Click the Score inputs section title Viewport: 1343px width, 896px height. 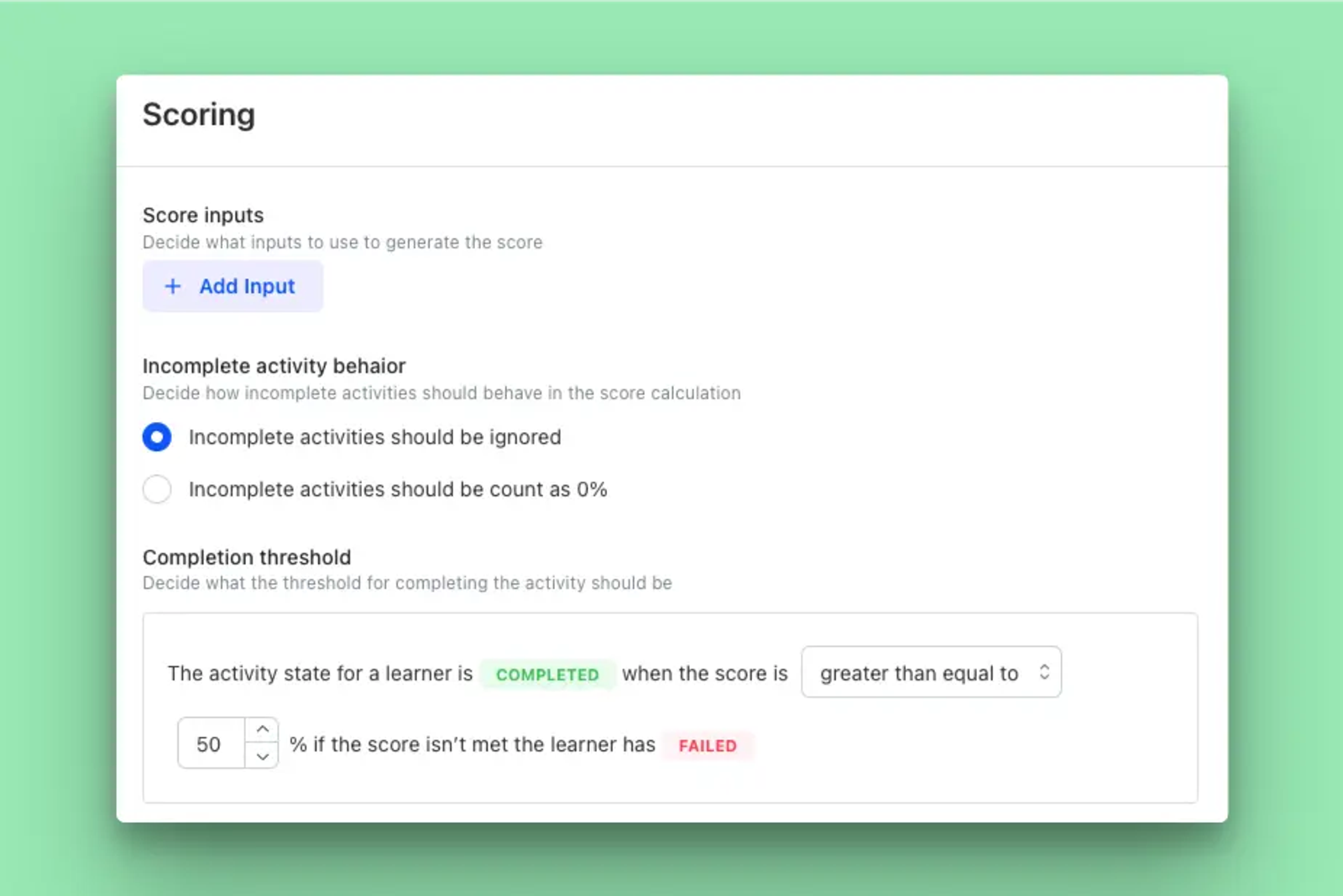203,215
